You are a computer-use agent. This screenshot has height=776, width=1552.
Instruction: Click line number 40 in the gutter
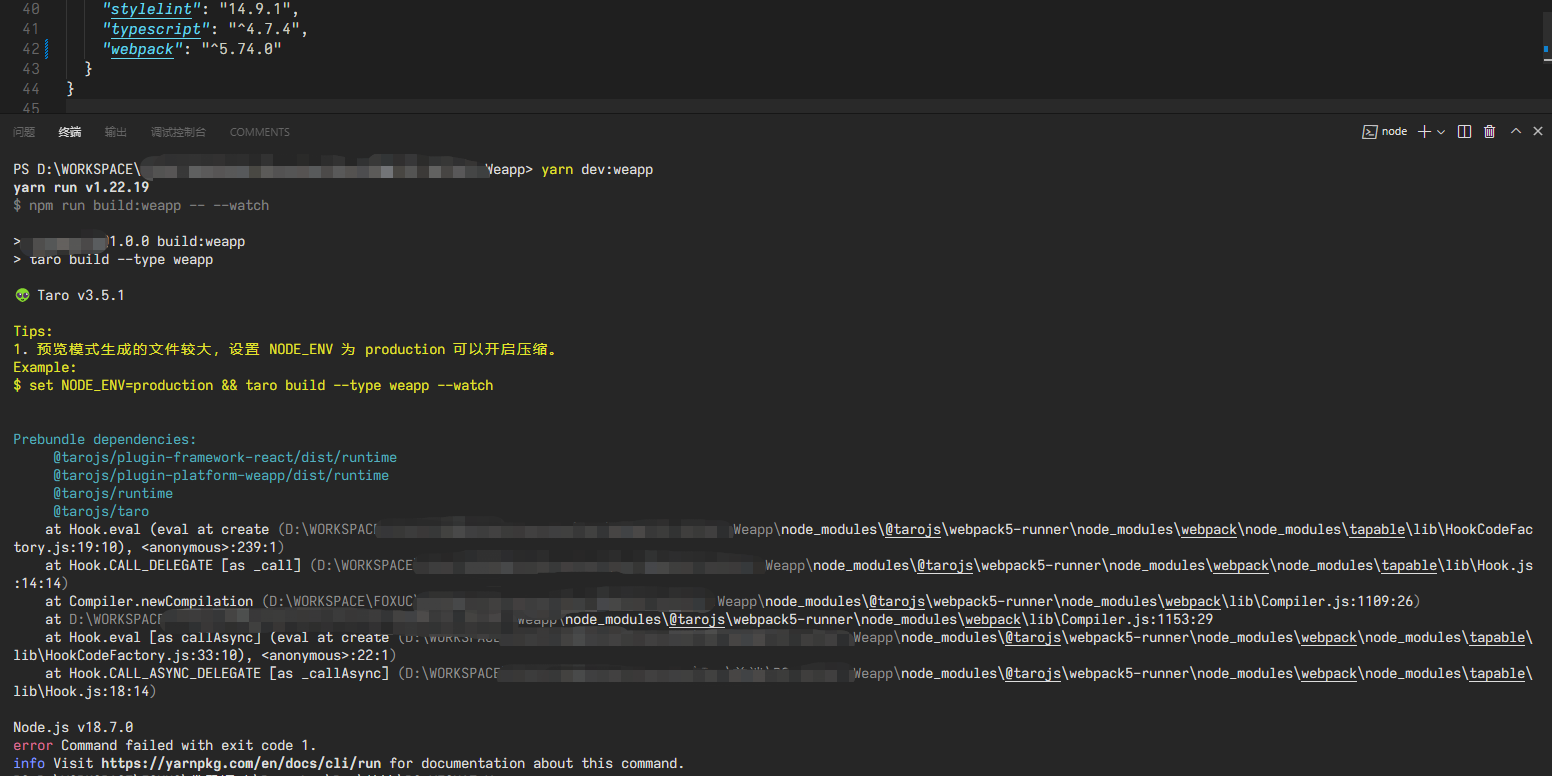pos(30,9)
